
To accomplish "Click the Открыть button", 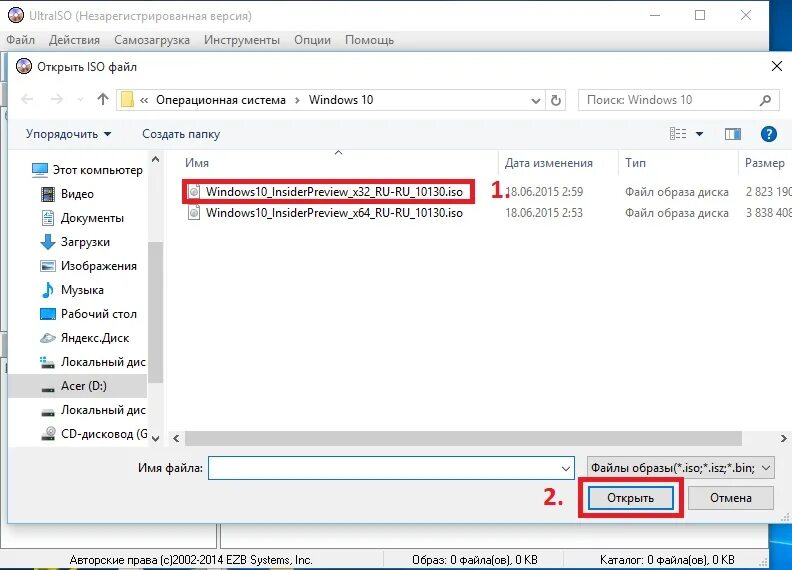I will pyautogui.click(x=630, y=498).
